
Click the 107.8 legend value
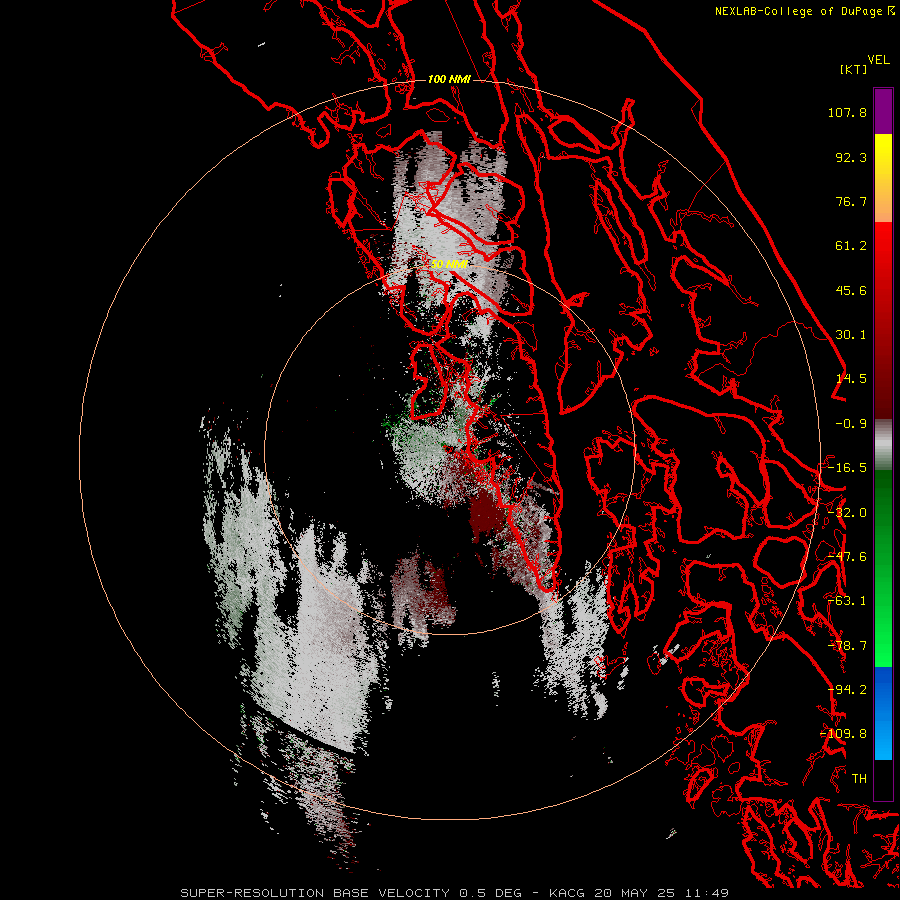point(847,112)
